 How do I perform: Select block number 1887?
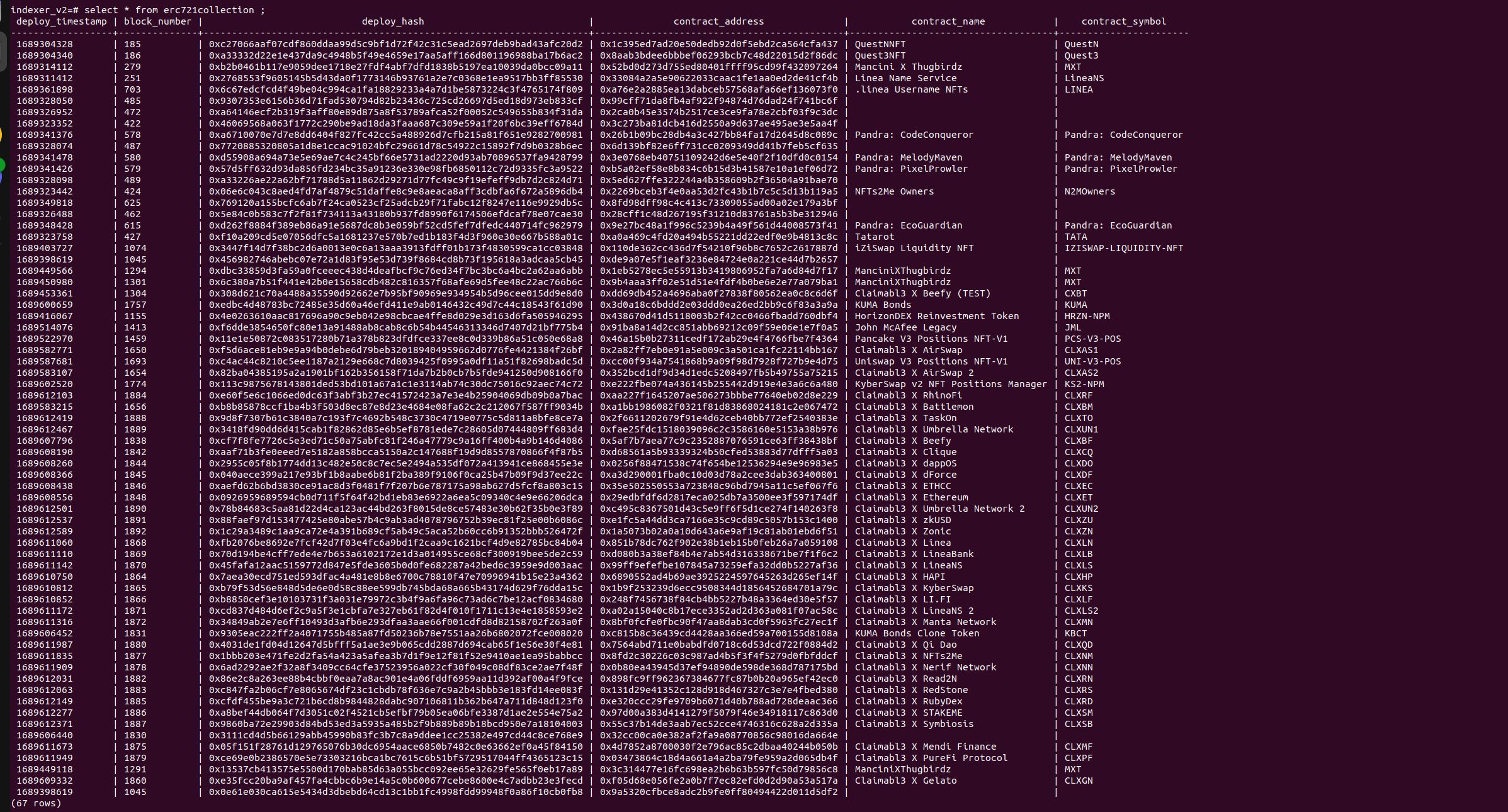click(135, 724)
